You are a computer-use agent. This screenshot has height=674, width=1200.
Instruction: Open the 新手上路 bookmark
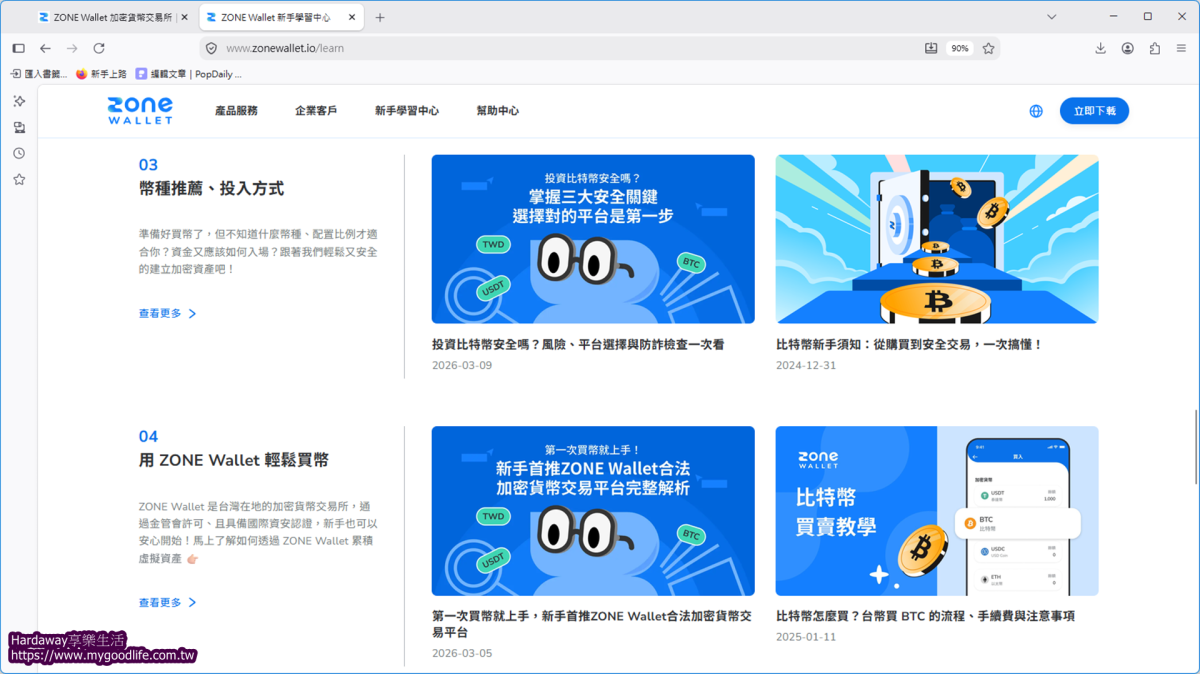[x=102, y=74]
